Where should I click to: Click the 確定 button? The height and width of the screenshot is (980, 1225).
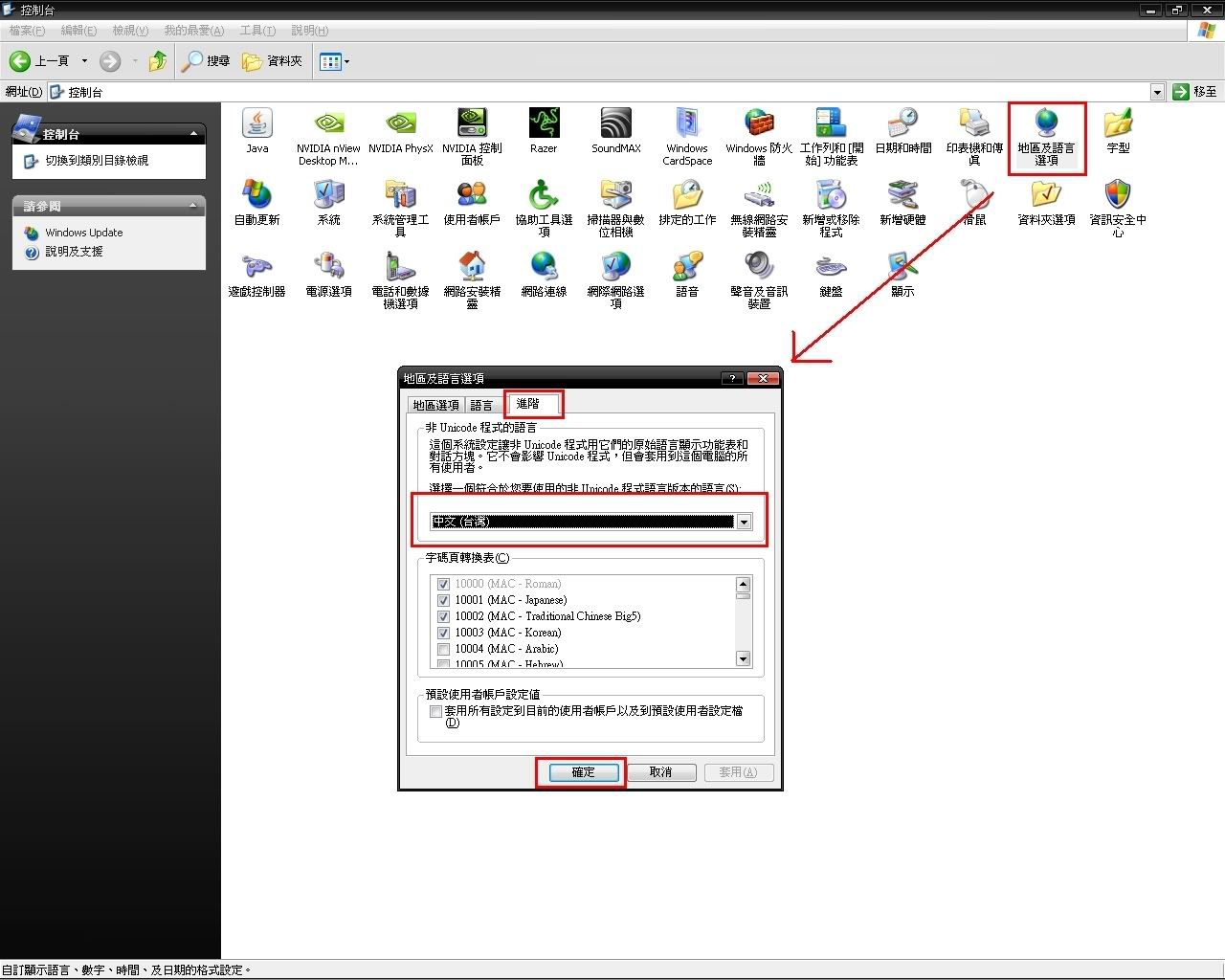point(583,772)
